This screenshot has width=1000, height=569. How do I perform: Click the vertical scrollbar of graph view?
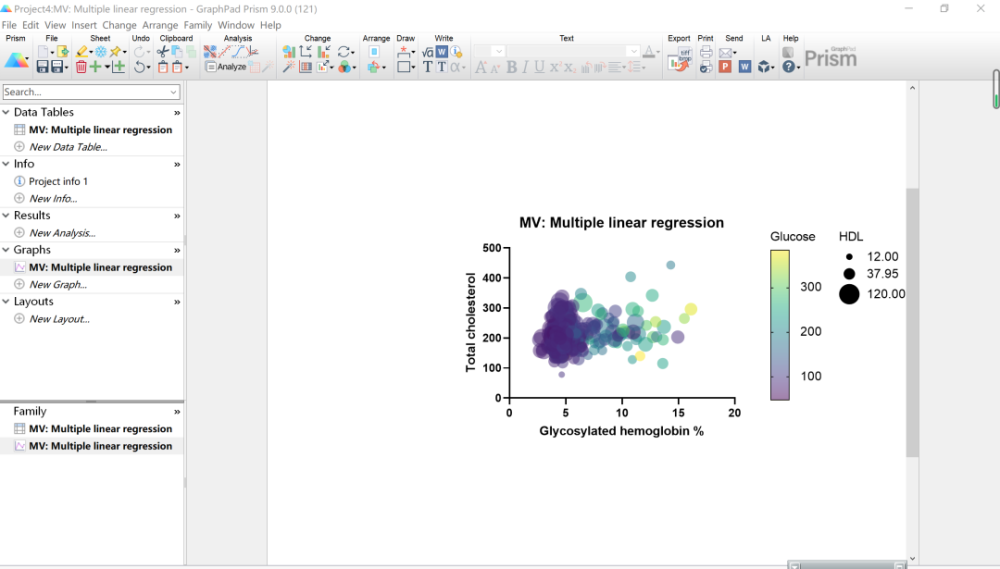pyautogui.click(x=912, y=322)
